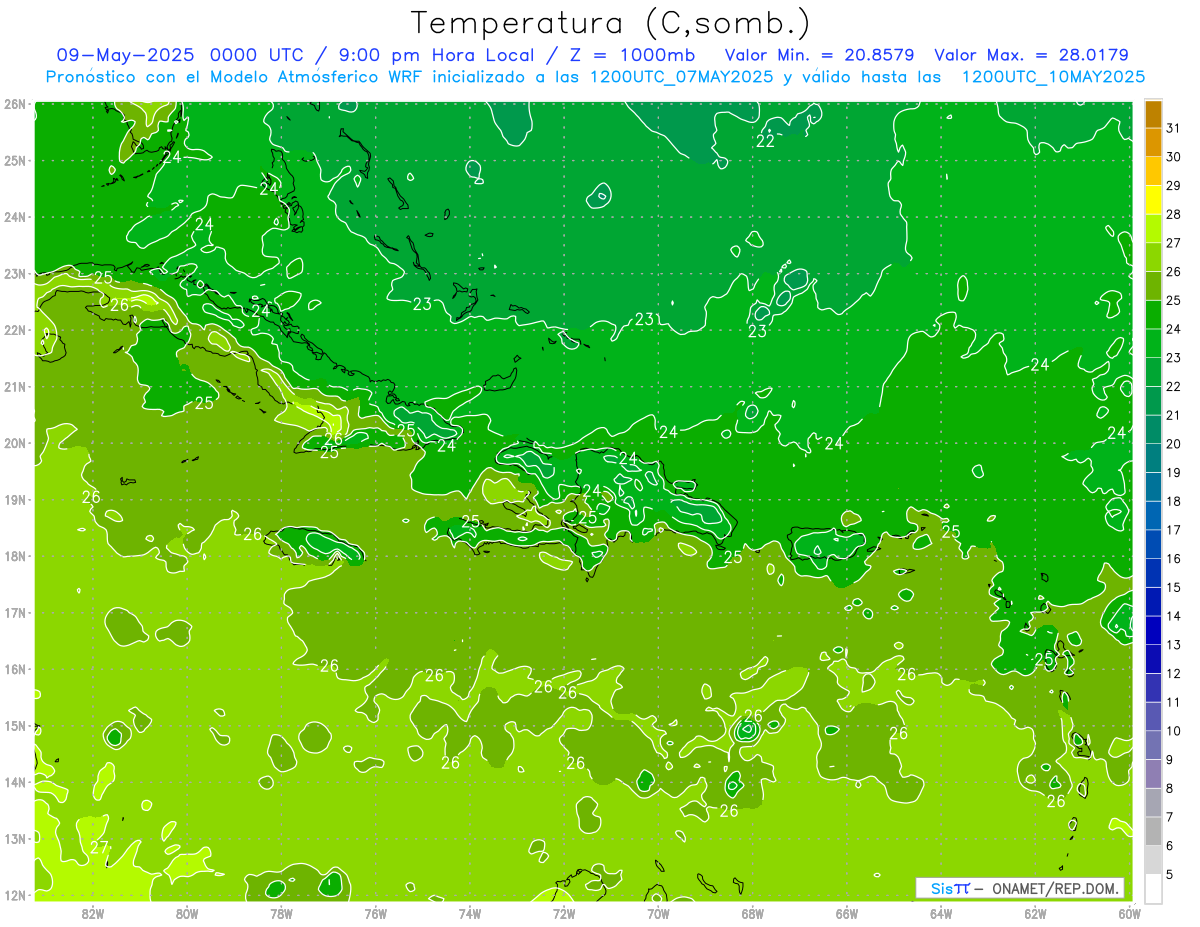Click the legend scale value '10'
This screenshot has height=927, width=1200.
pyautogui.click(x=1173, y=731)
